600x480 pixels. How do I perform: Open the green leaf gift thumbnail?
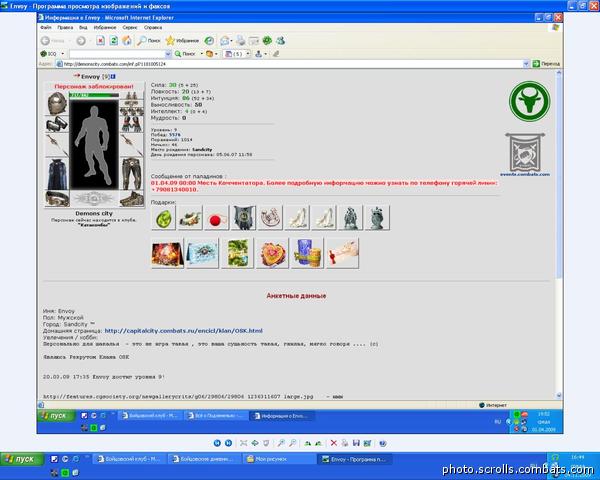pyautogui.click(x=163, y=218)
